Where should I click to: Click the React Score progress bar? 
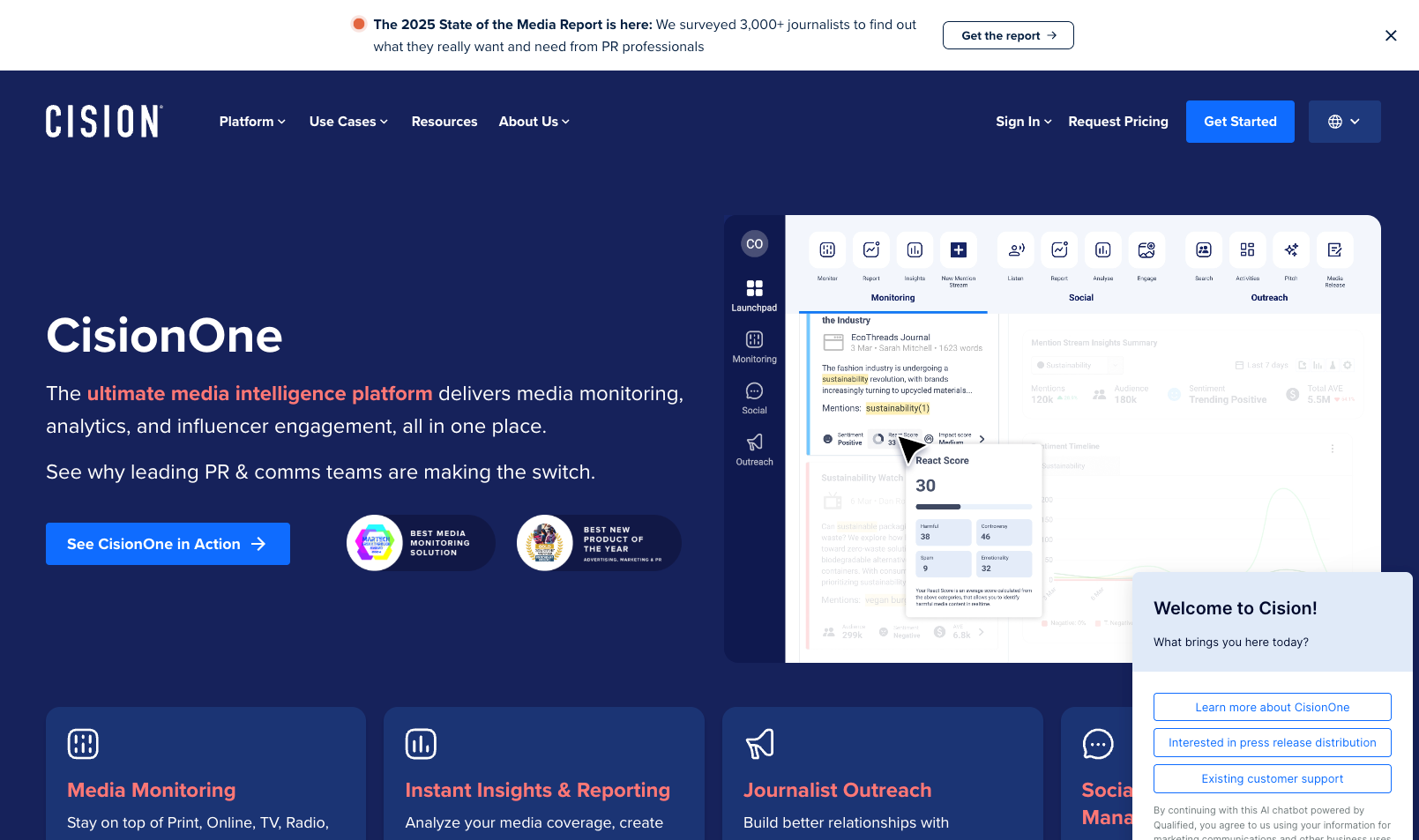click(974, 507)
